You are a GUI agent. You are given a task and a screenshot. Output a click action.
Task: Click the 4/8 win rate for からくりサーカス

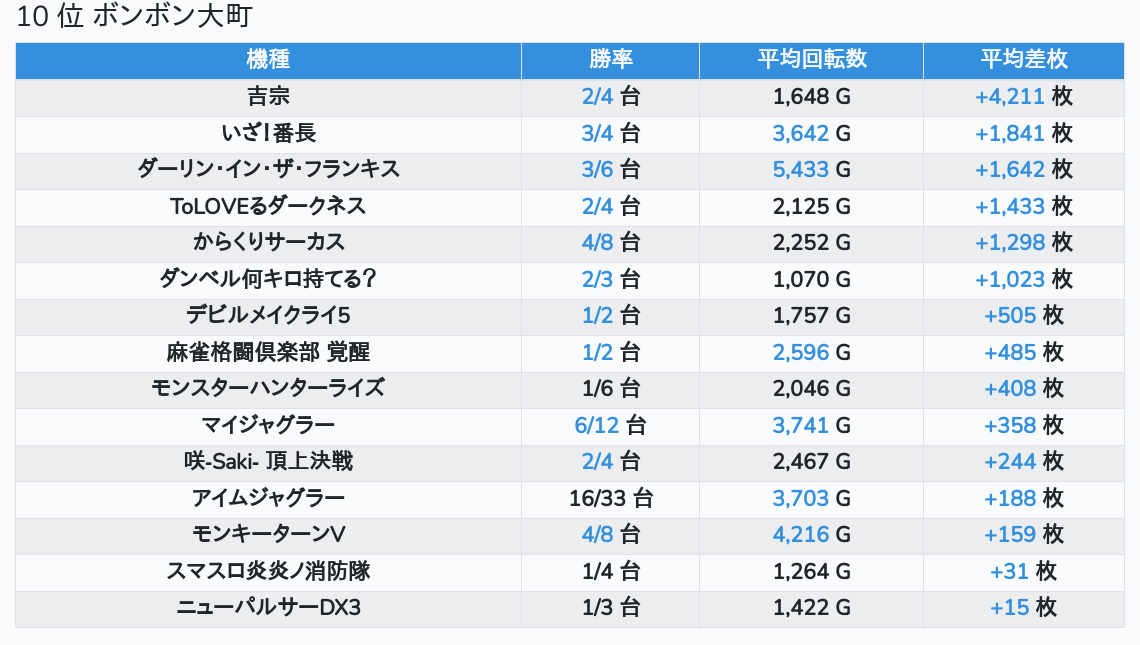coord(611,242)
